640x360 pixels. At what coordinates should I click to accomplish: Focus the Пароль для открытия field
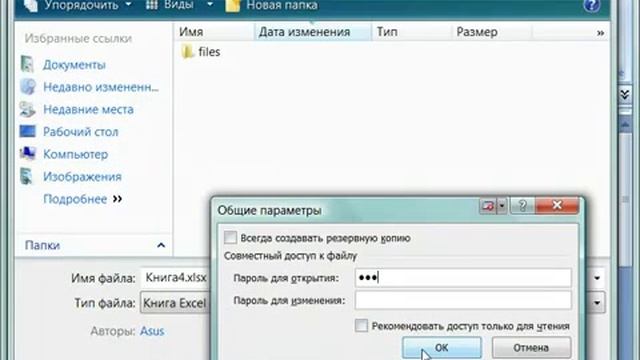click(463, 278)
